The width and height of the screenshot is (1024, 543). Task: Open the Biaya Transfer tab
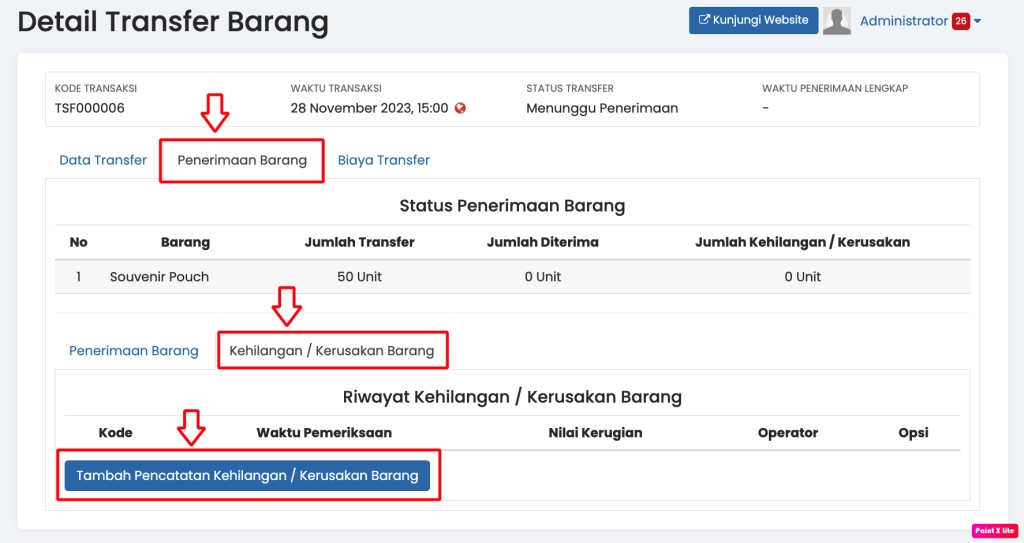coord(383,160)
